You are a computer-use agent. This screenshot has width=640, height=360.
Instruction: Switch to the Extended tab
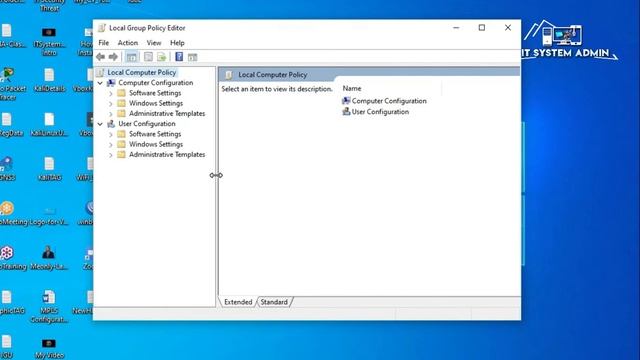tap(238, 302)
